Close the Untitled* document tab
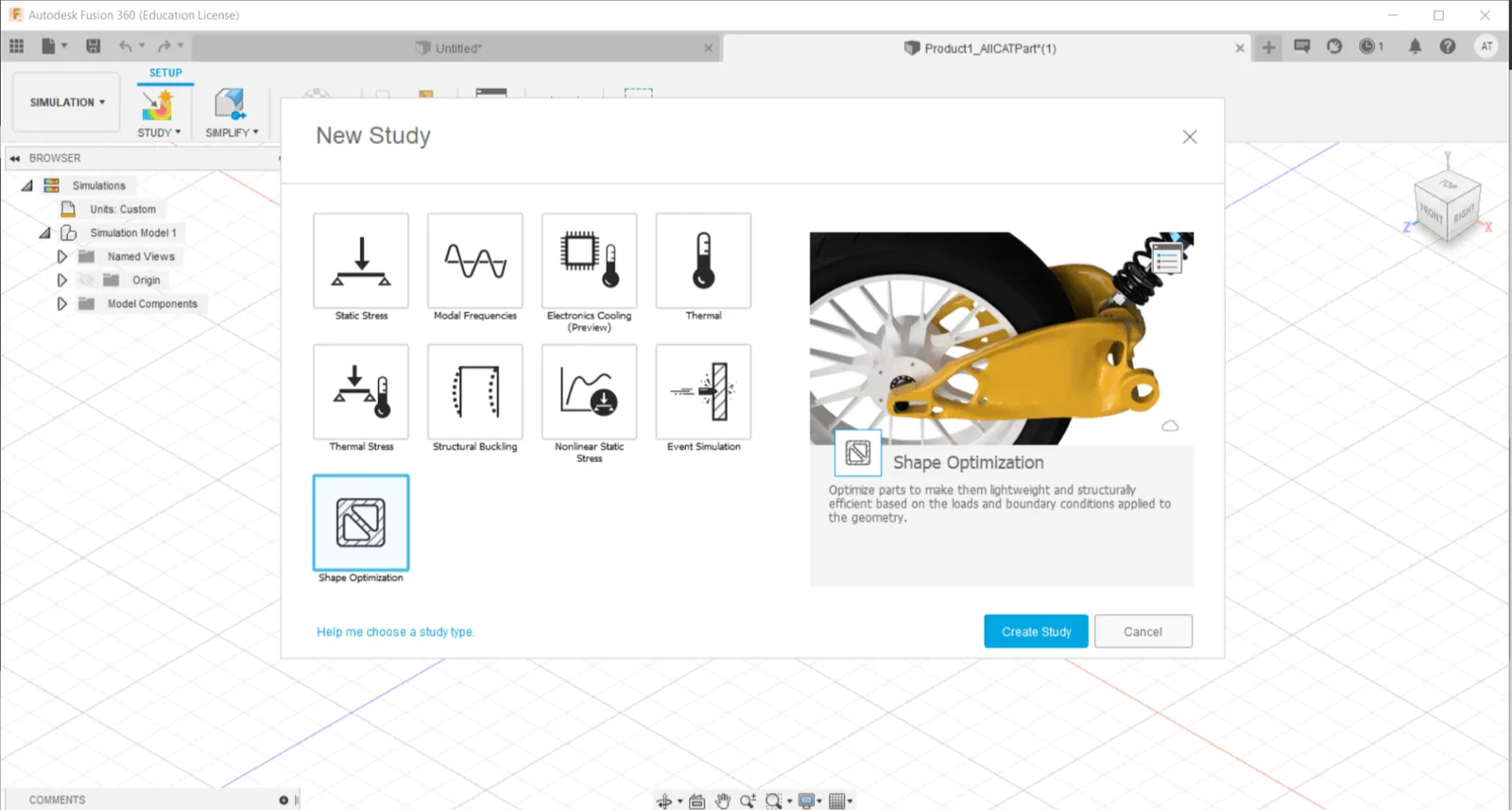 click(709, 48)
